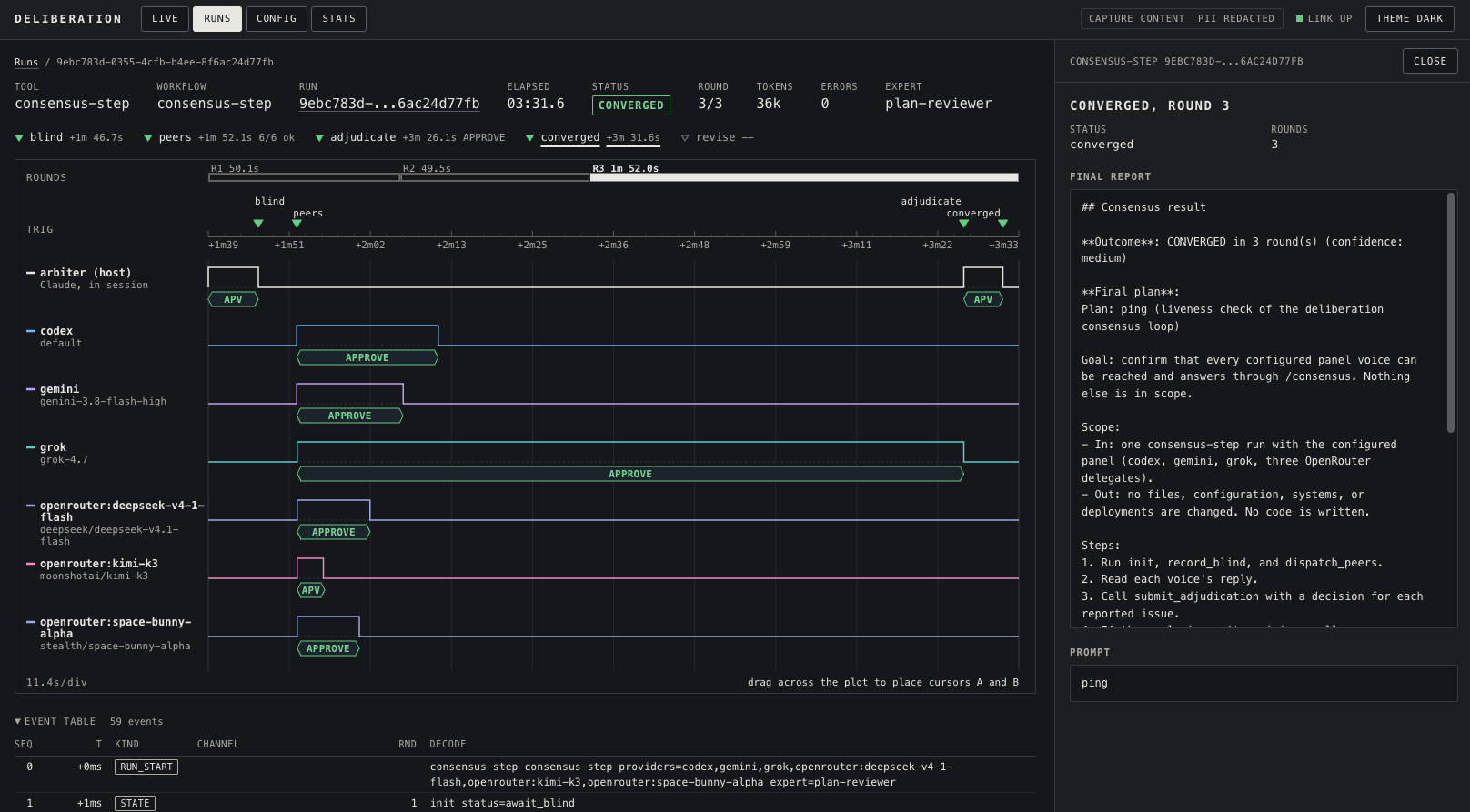1470x812 pixels.
Task: Open the CONFIG tab
Action: pos(277,19)
